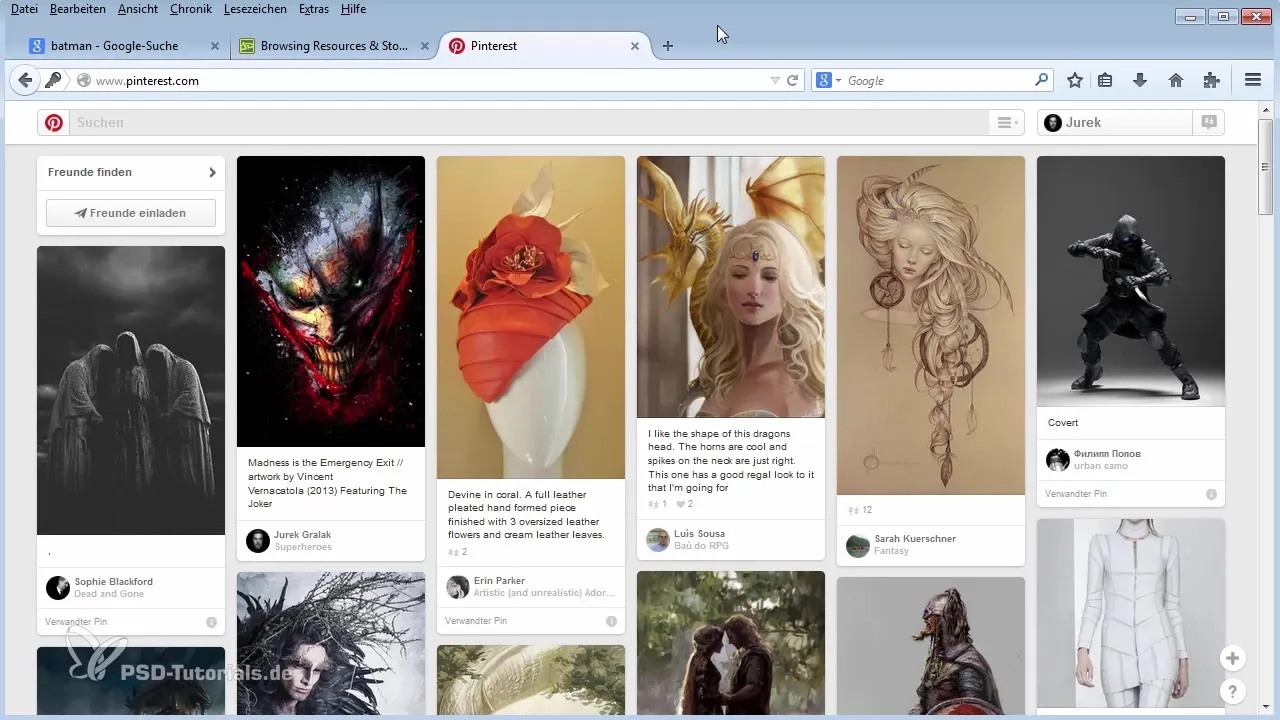The image size is (1280, 720).
Task: Open the bookmarks list icon
Action: tap(1106, 80)
